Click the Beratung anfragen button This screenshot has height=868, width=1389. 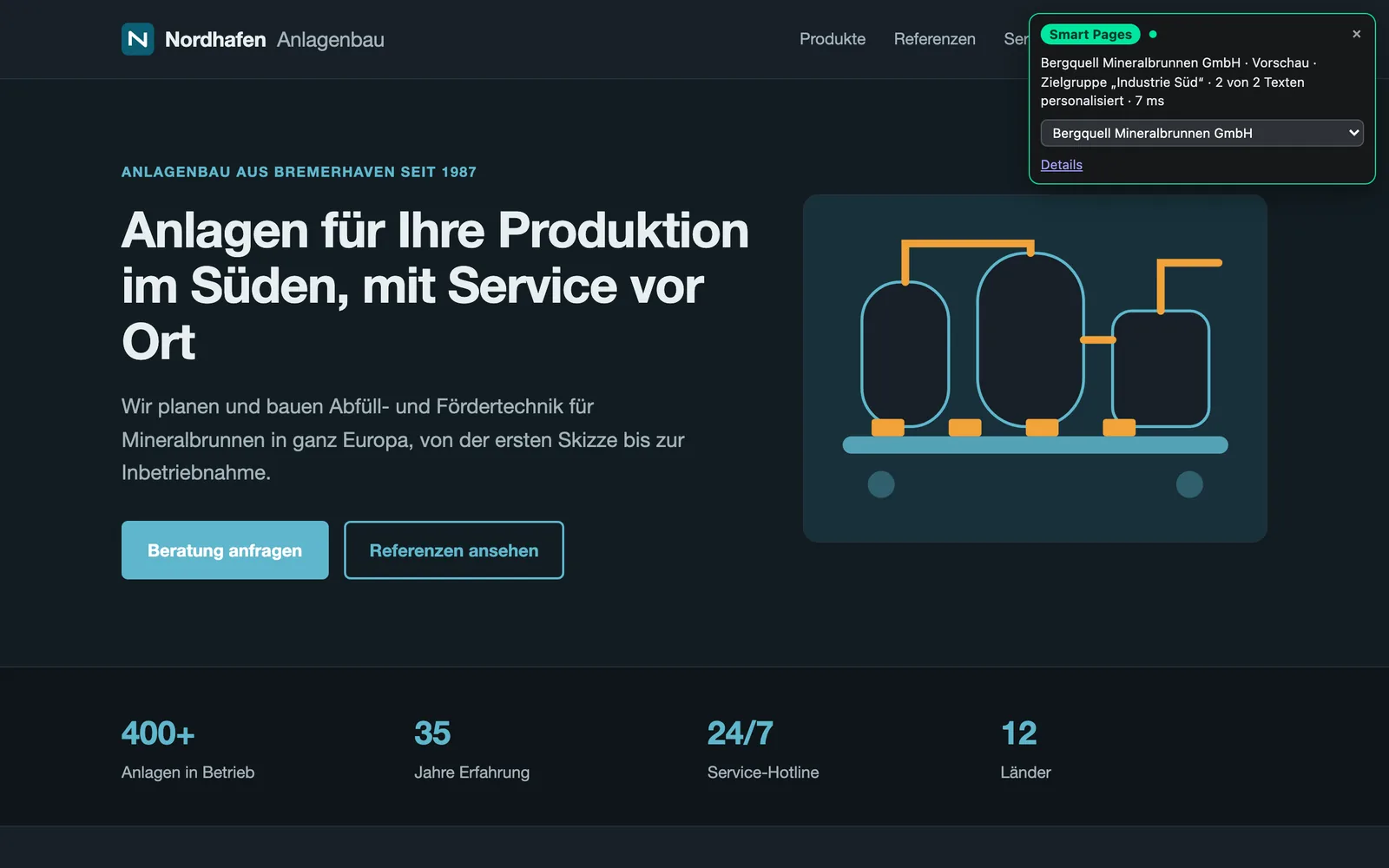click(x=225, y=550)
